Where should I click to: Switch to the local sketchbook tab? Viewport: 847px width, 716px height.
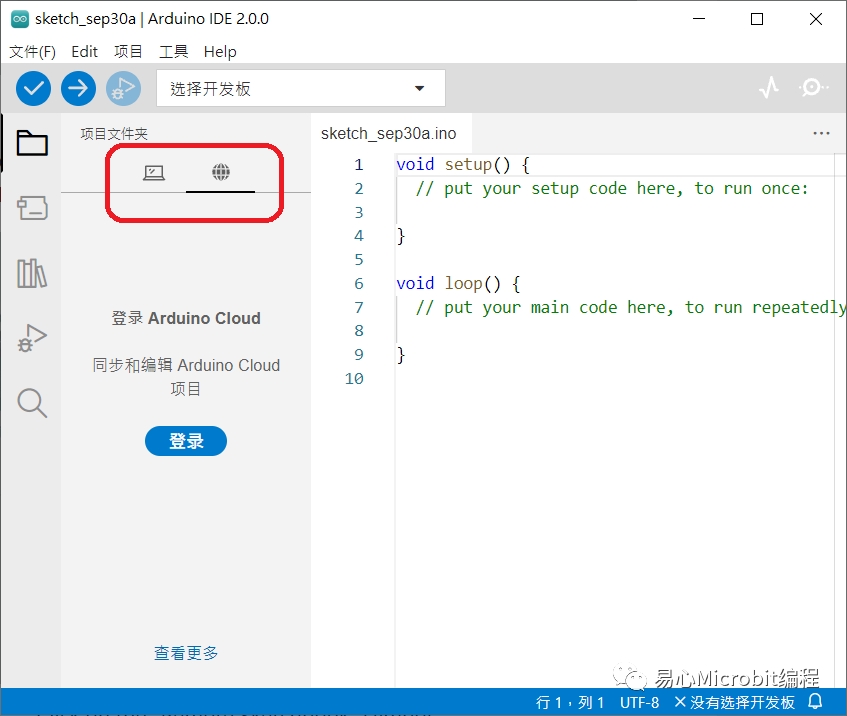(x=153, y=173)
